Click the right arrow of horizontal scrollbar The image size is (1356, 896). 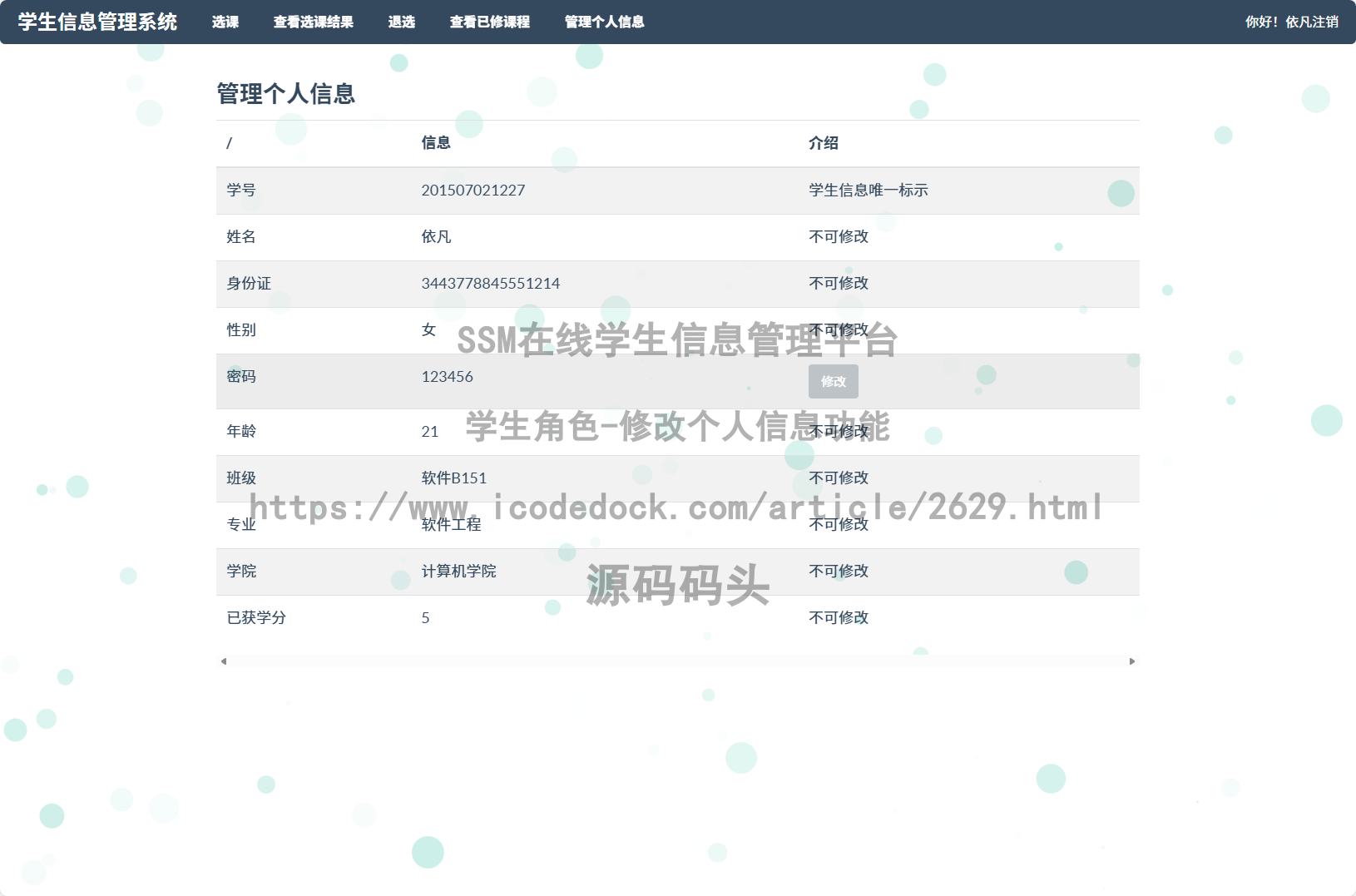[x=1131, y=661]
